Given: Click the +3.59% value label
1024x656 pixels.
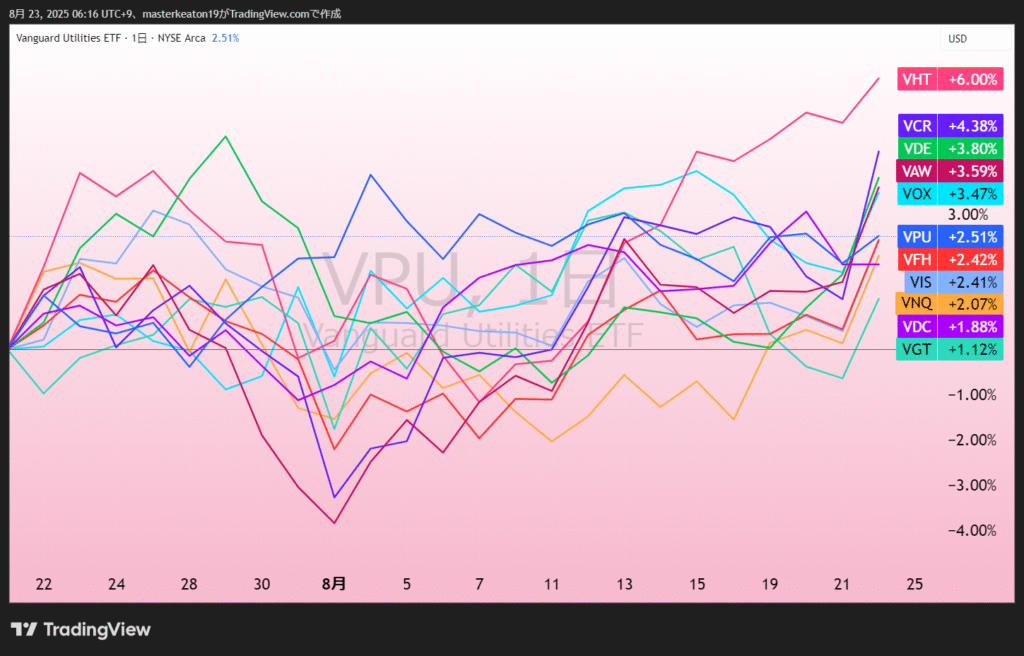Looking at the screenshot, I should coord(971,171).
